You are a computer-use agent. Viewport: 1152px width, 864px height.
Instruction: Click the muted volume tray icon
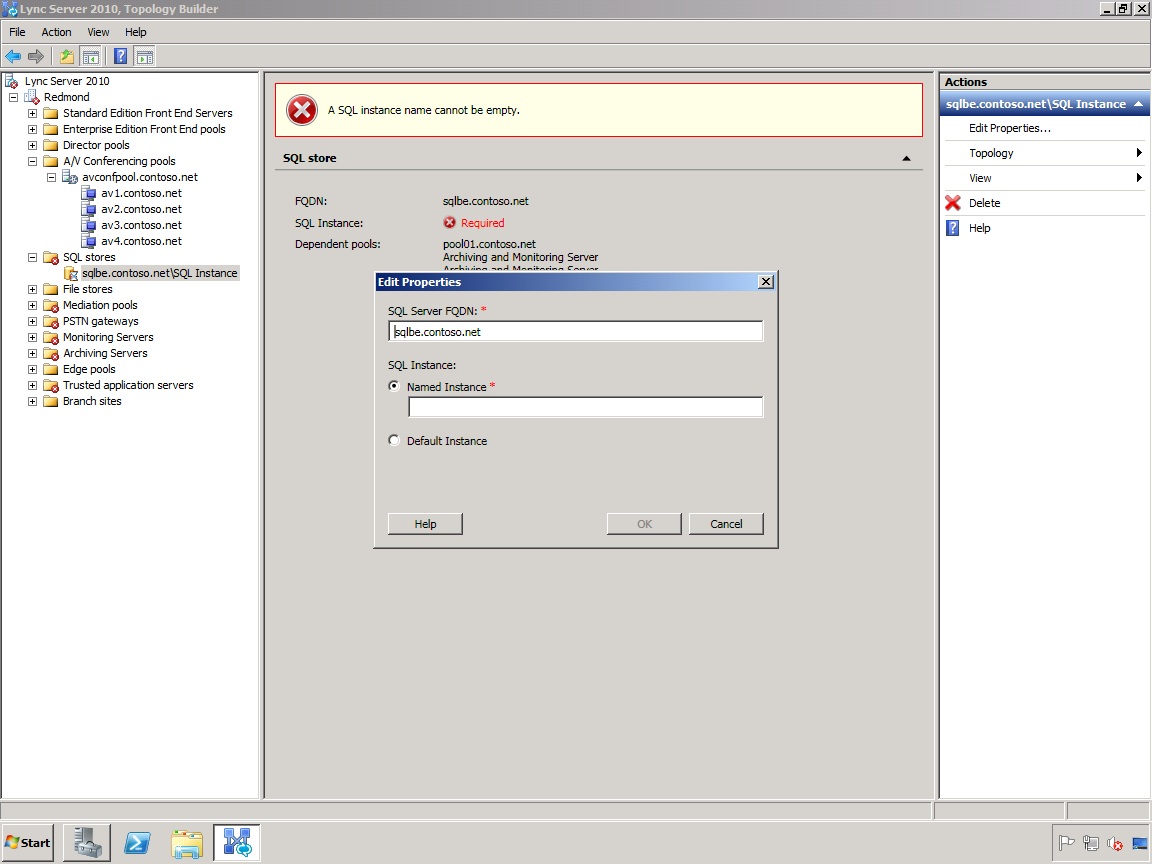(1115, 843)
